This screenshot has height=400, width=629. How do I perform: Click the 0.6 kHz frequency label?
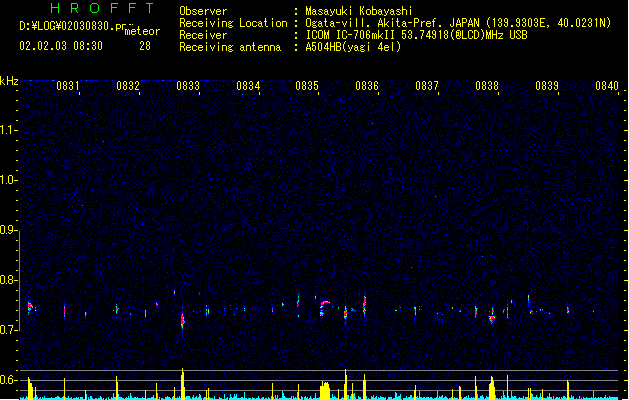[x=8, y=380]
